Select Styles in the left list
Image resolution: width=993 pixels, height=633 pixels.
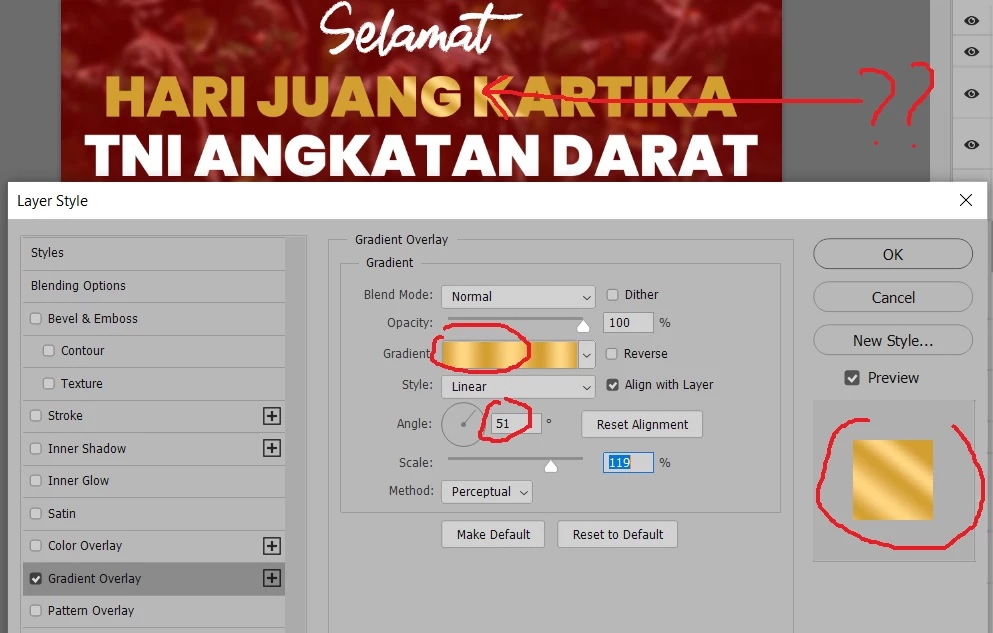click(x=154, y=253)
